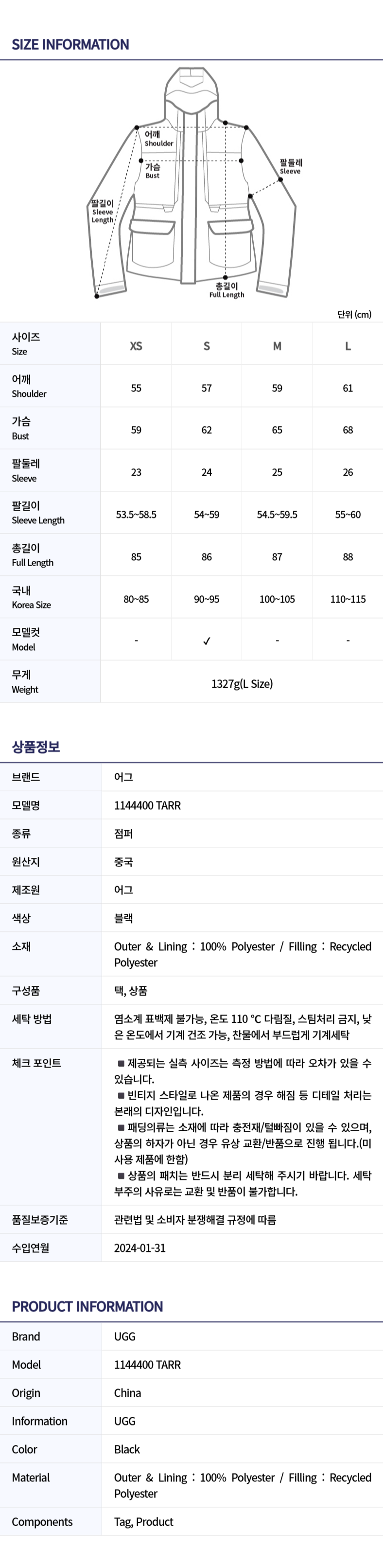Click the PRODUCT INFORMATION heading
Viewport: 383px width, 1568px height.
pyautogui.click(x=87, y=1306)
